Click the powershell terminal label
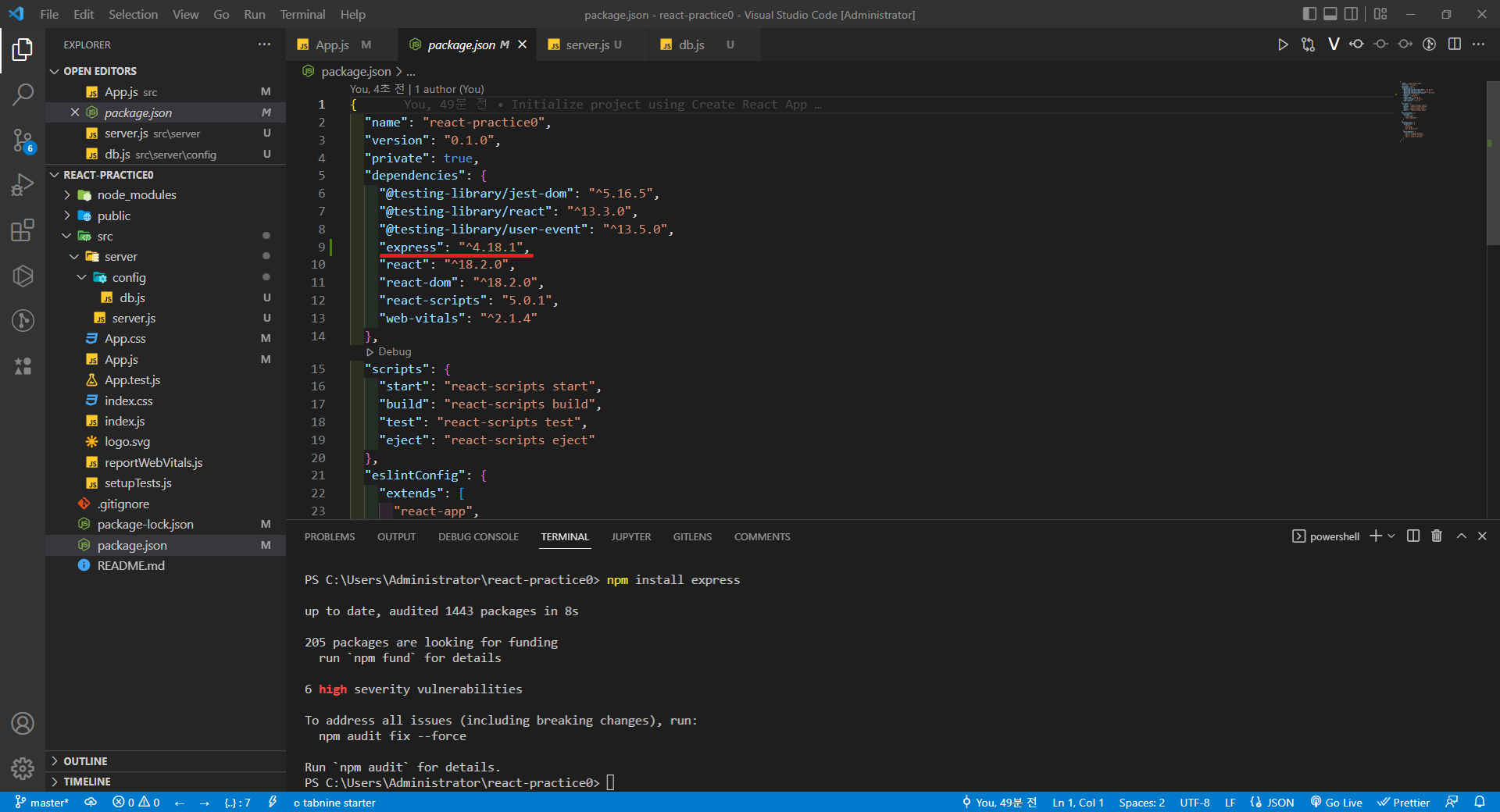This screenshot has height=812, width=1500. pyautogui.click(x=1326, y=536)
